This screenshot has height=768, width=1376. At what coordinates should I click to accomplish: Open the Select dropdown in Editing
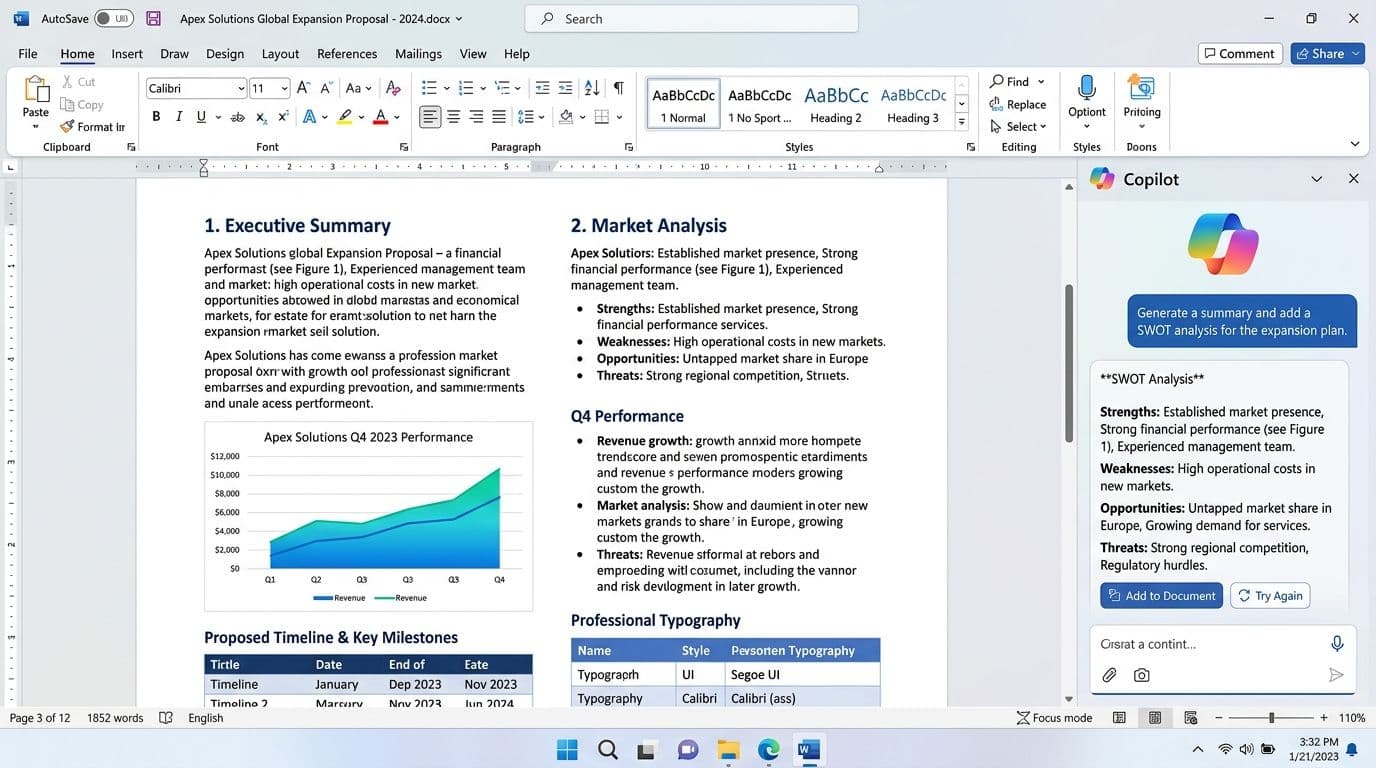(1018, 126)
